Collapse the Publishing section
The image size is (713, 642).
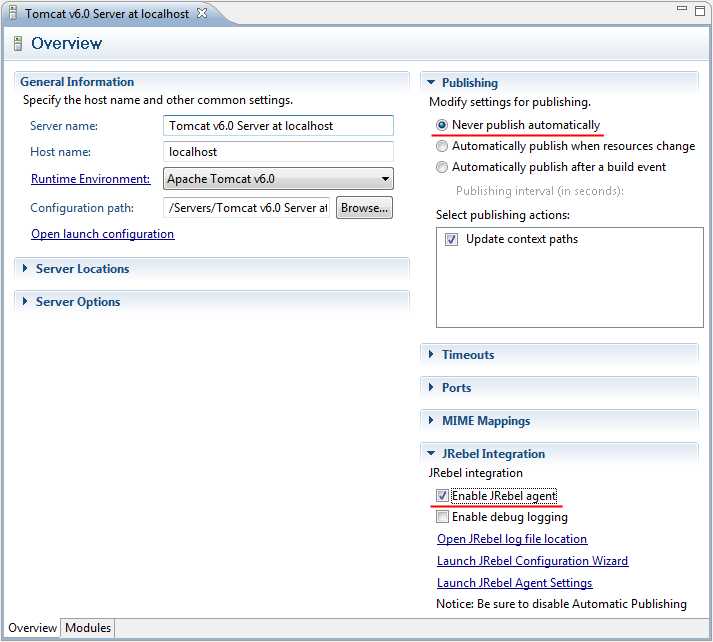click(431, 82)
